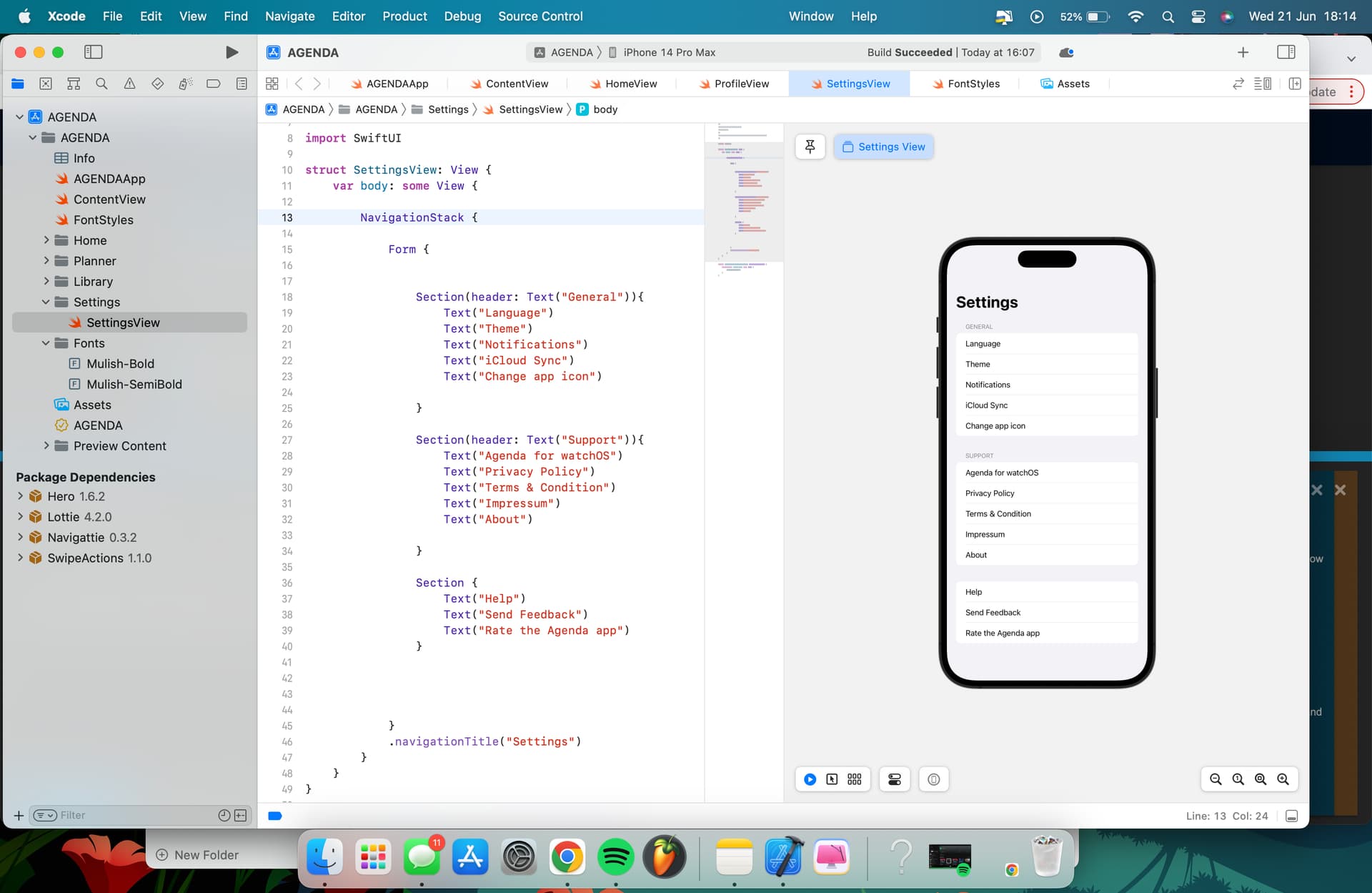Click the navigator Filter field

[136, 815]
